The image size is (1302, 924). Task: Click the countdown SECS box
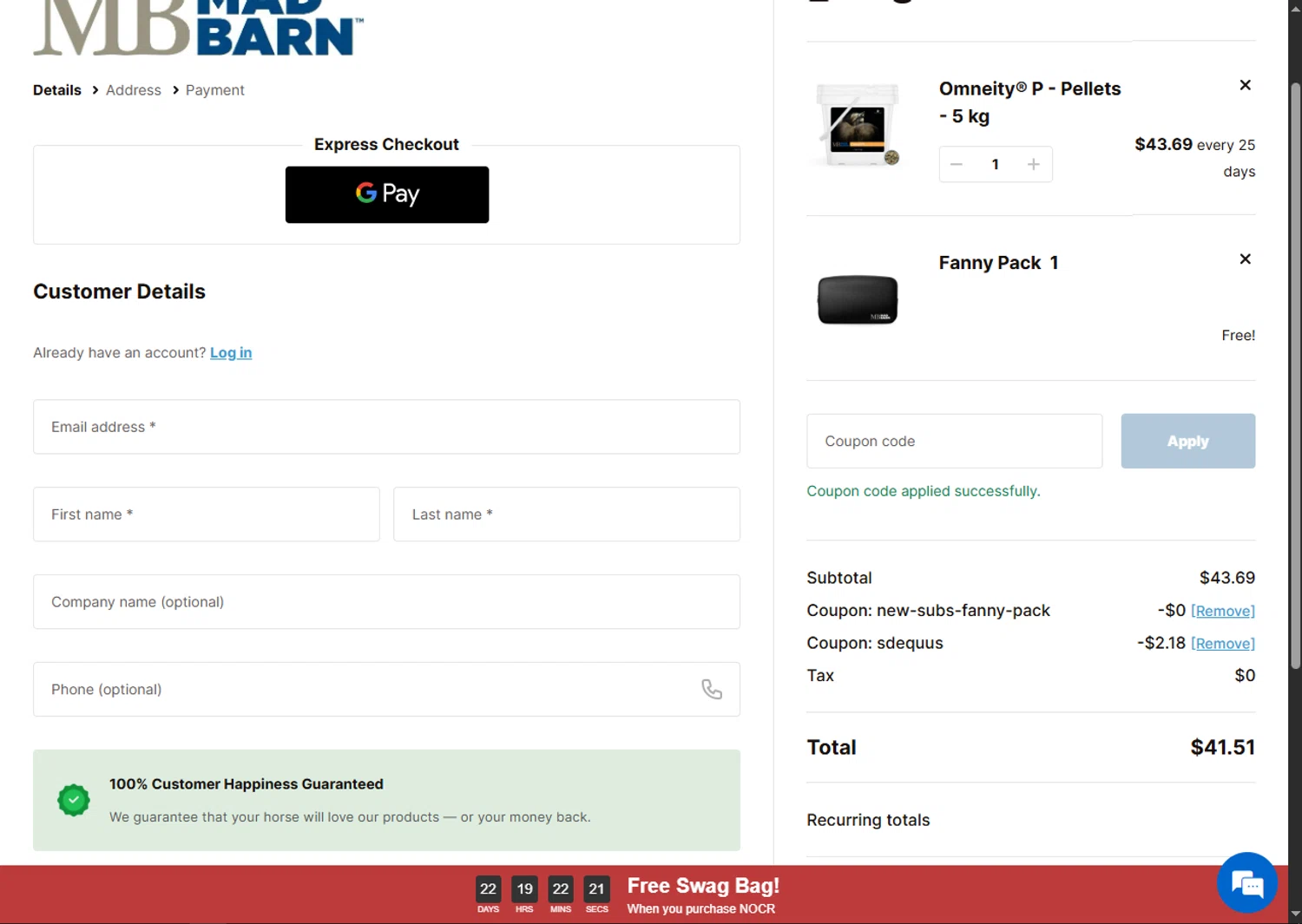click(x=596, y=889)
